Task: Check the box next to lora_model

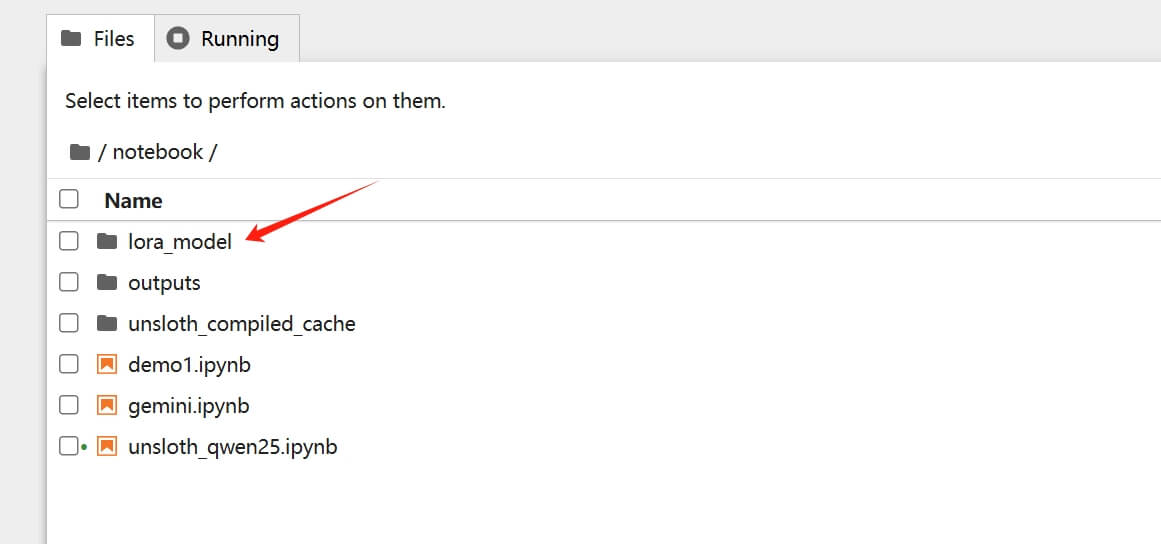Action: pos(69,241)
